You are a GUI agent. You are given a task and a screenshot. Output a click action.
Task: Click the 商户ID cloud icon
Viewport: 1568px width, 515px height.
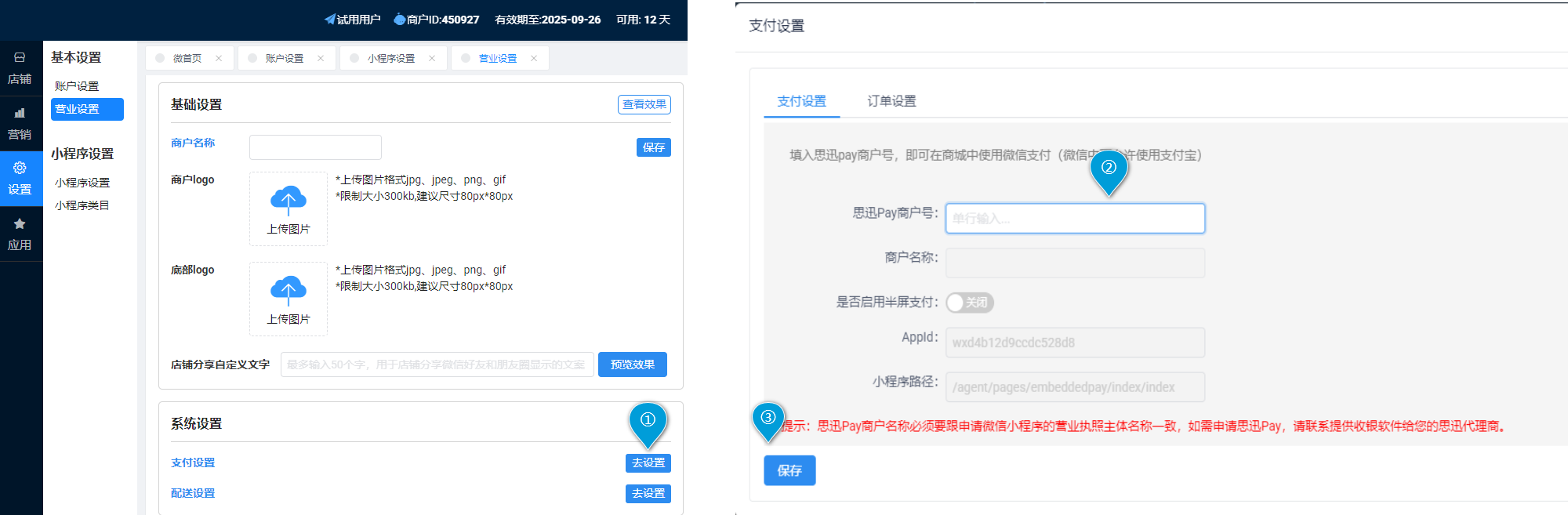point(400,20)
